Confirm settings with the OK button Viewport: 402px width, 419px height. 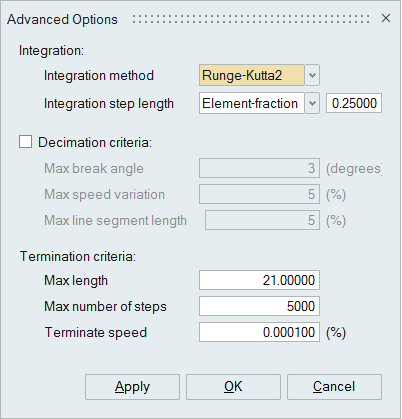(233, 387)
